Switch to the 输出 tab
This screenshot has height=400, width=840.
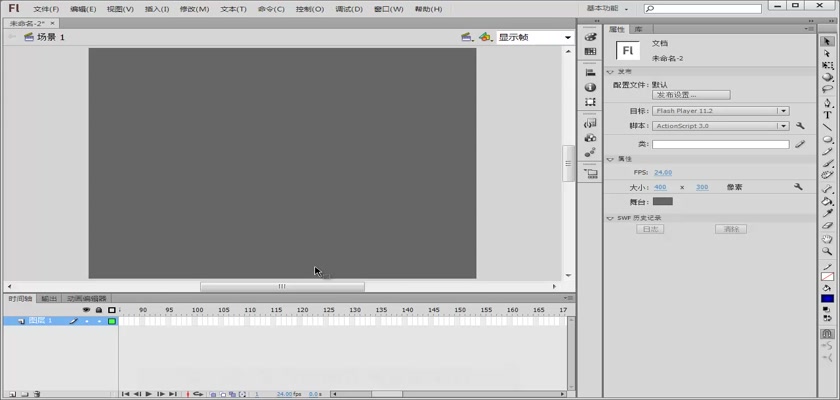click(x=49, y=298)
